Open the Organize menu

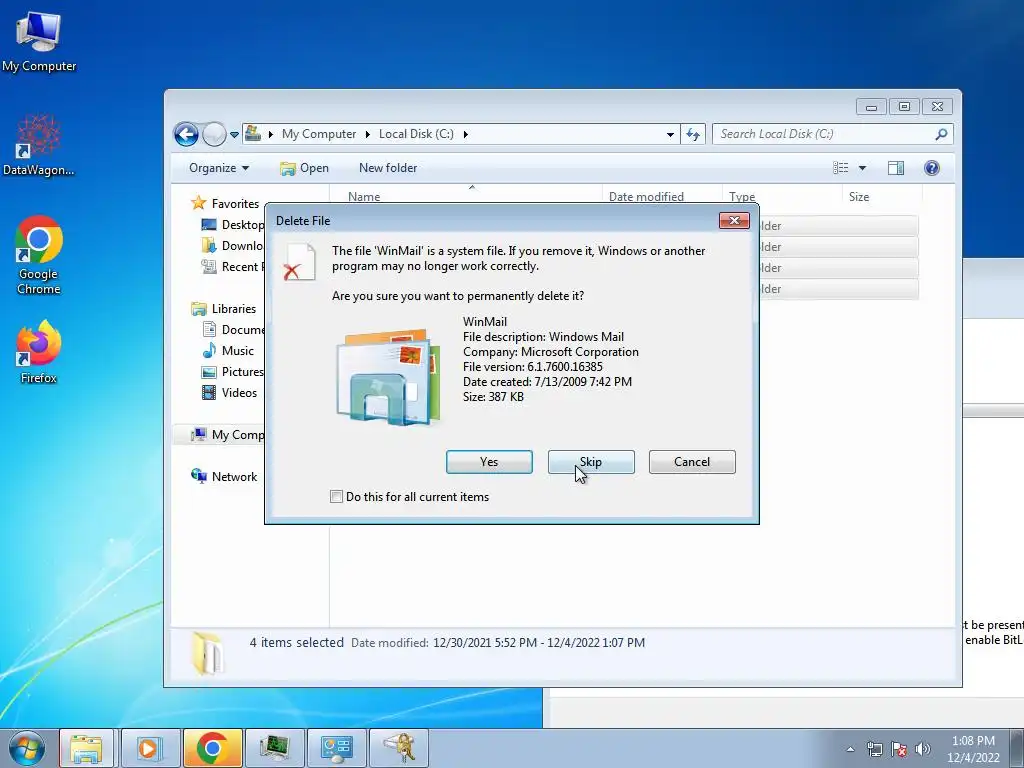(219, 168)
